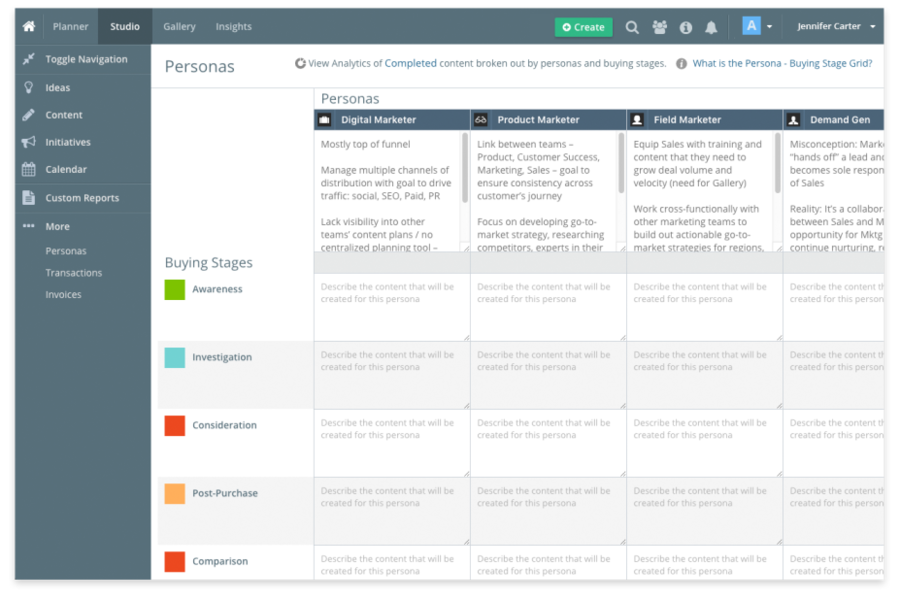This screenshot has height=600, width=900.
Task: Open the Jennifer Carter account dropdown
Action: tap(836, 26)
